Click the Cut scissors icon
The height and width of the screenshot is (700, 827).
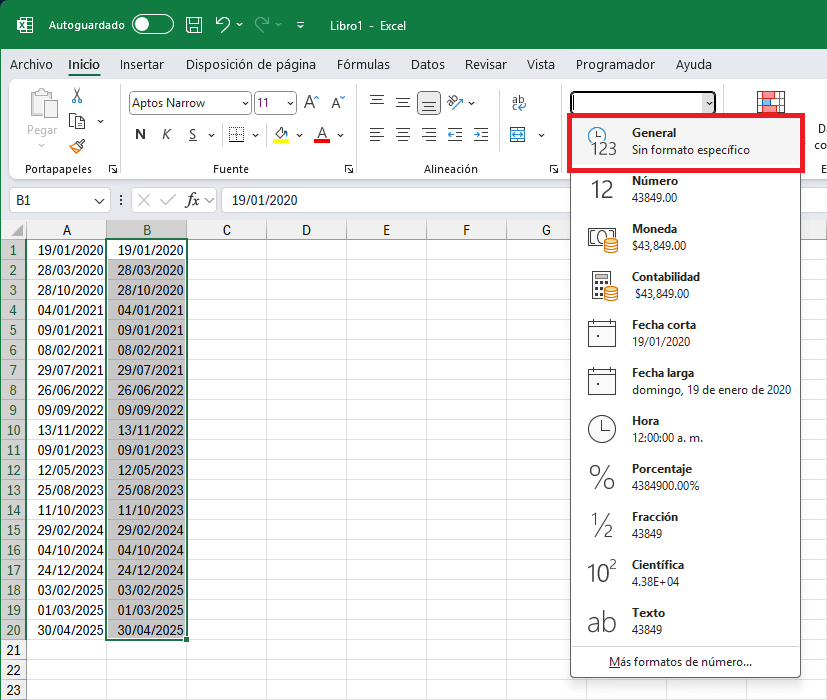coord(77,96)
